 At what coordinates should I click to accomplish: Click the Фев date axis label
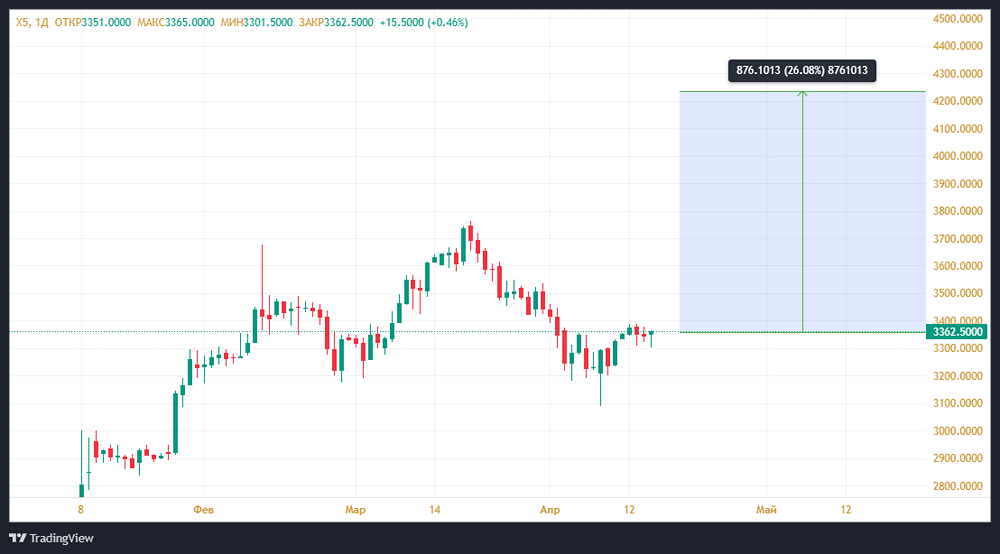[202, 510]
